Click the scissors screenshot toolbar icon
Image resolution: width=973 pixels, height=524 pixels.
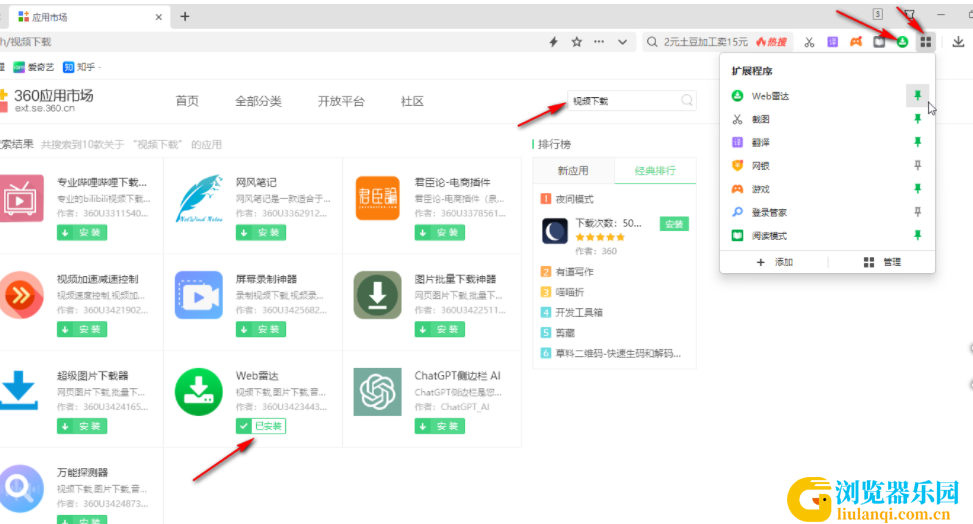click(809, 42)
